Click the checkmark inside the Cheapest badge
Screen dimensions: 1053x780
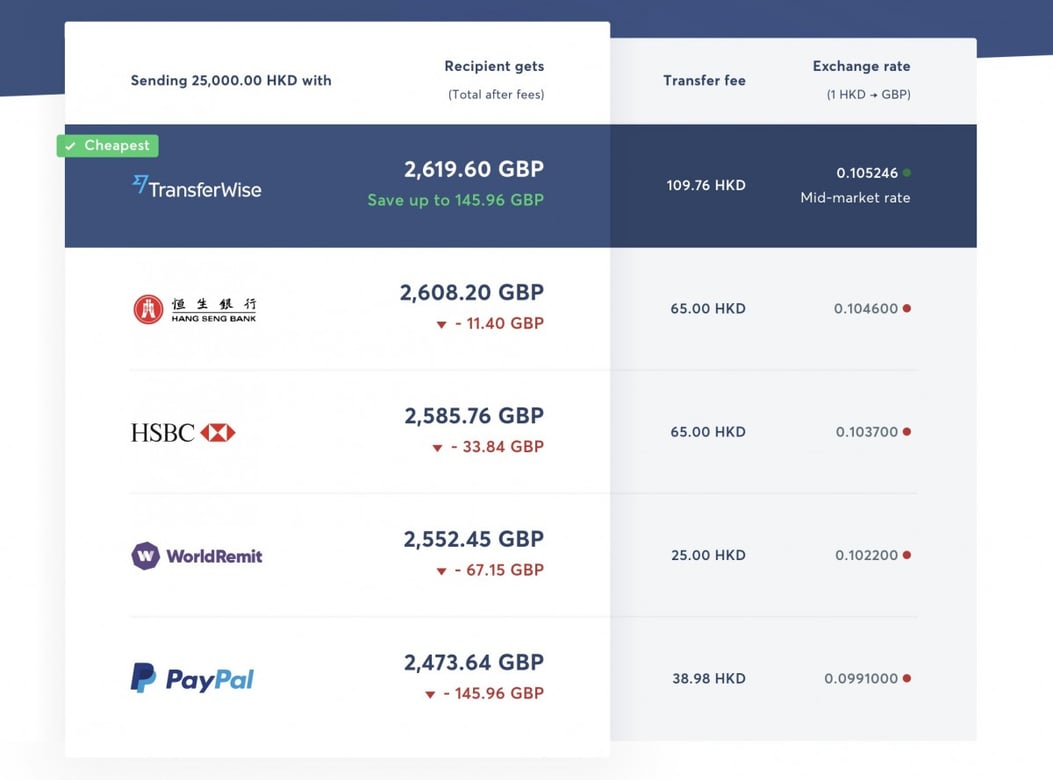coord(71,145)
